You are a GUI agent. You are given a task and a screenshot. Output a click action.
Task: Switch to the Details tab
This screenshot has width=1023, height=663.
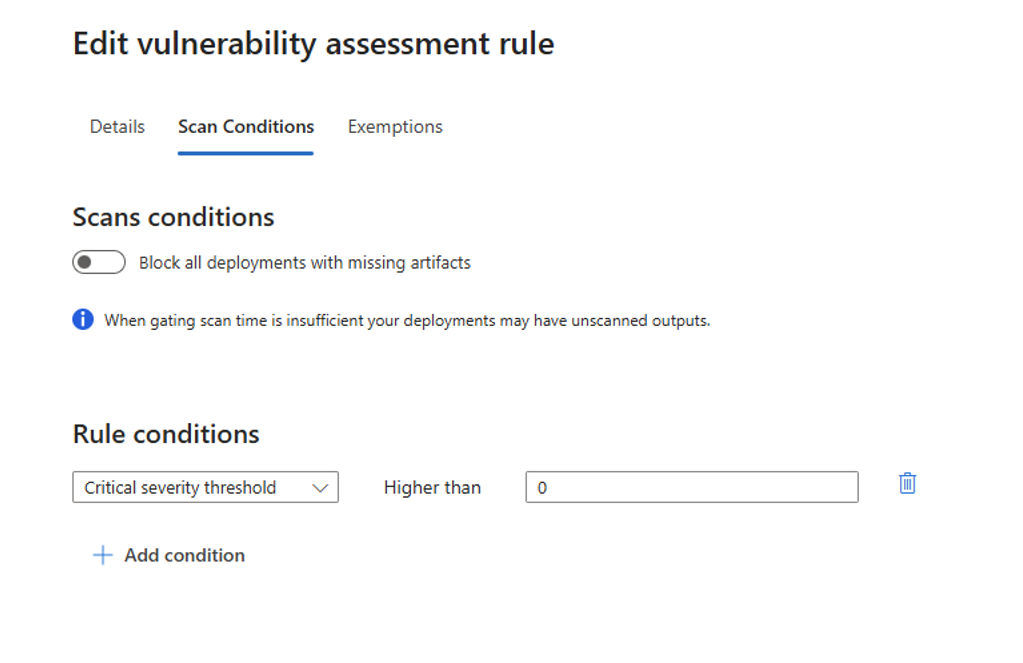click(x=117, y=127)
